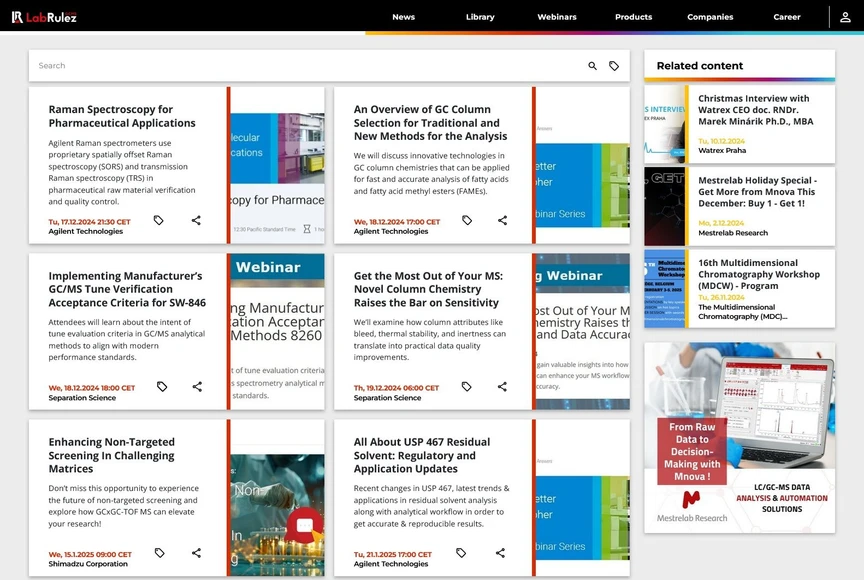Open the News menu
864x580 pixels.
[x=403, y=17]
